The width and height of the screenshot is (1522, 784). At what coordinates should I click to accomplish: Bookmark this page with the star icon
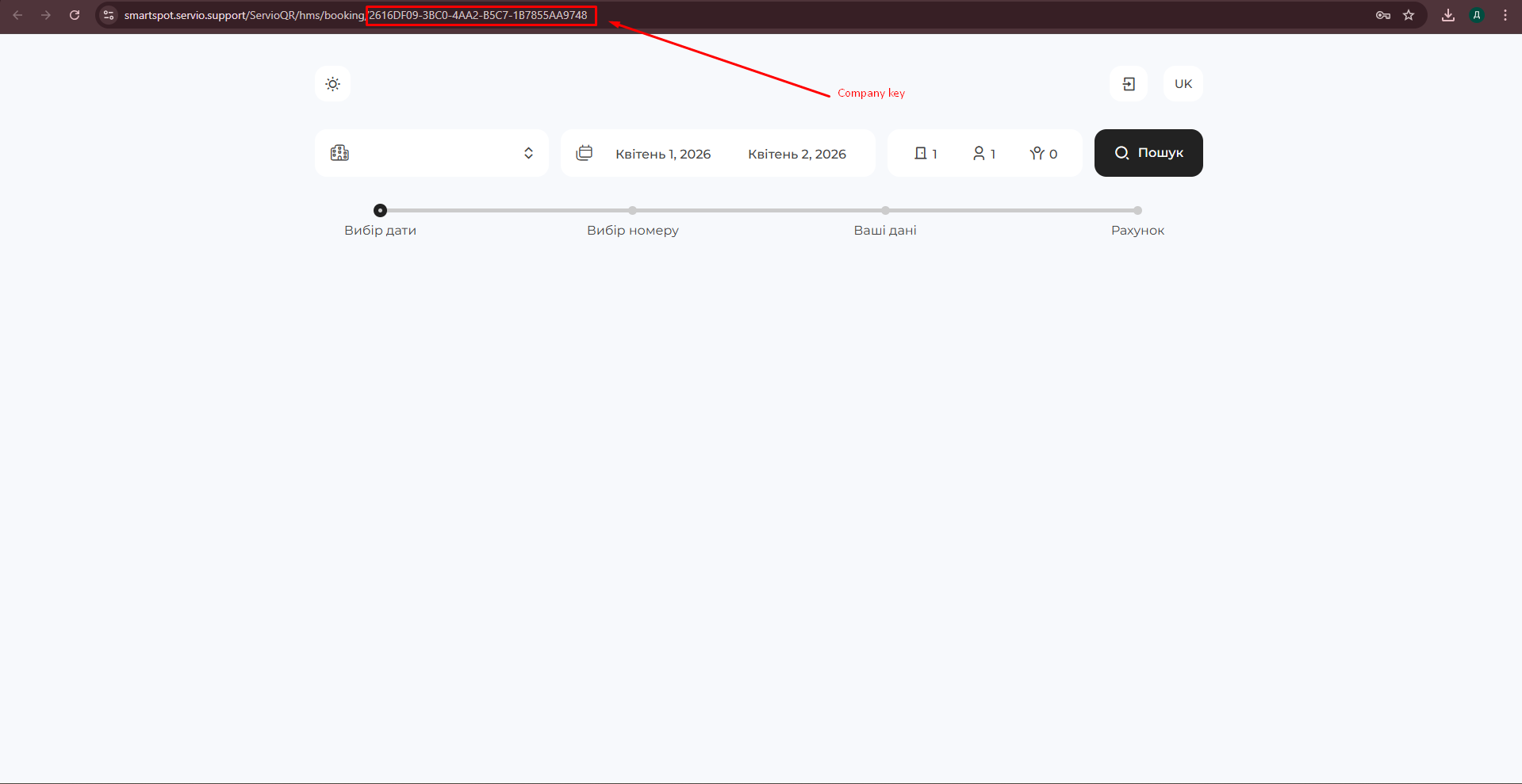point(1409,15)
